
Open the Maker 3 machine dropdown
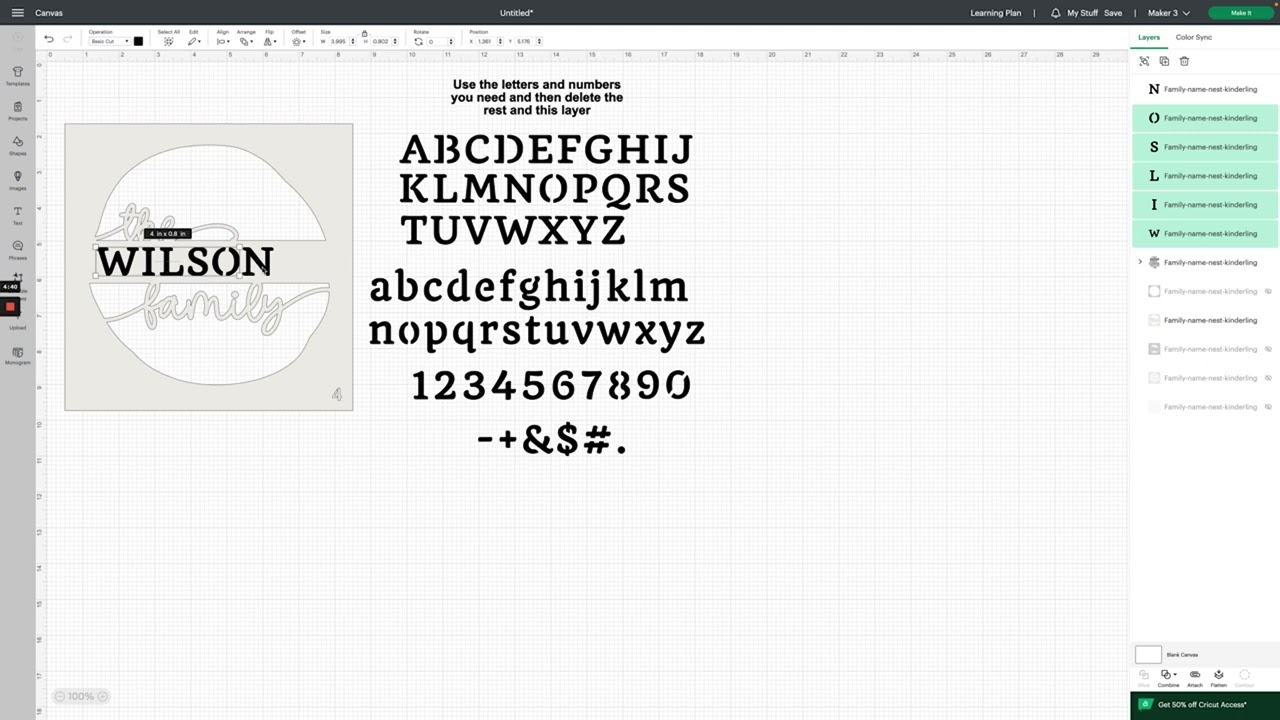[x=1168, y=13]
